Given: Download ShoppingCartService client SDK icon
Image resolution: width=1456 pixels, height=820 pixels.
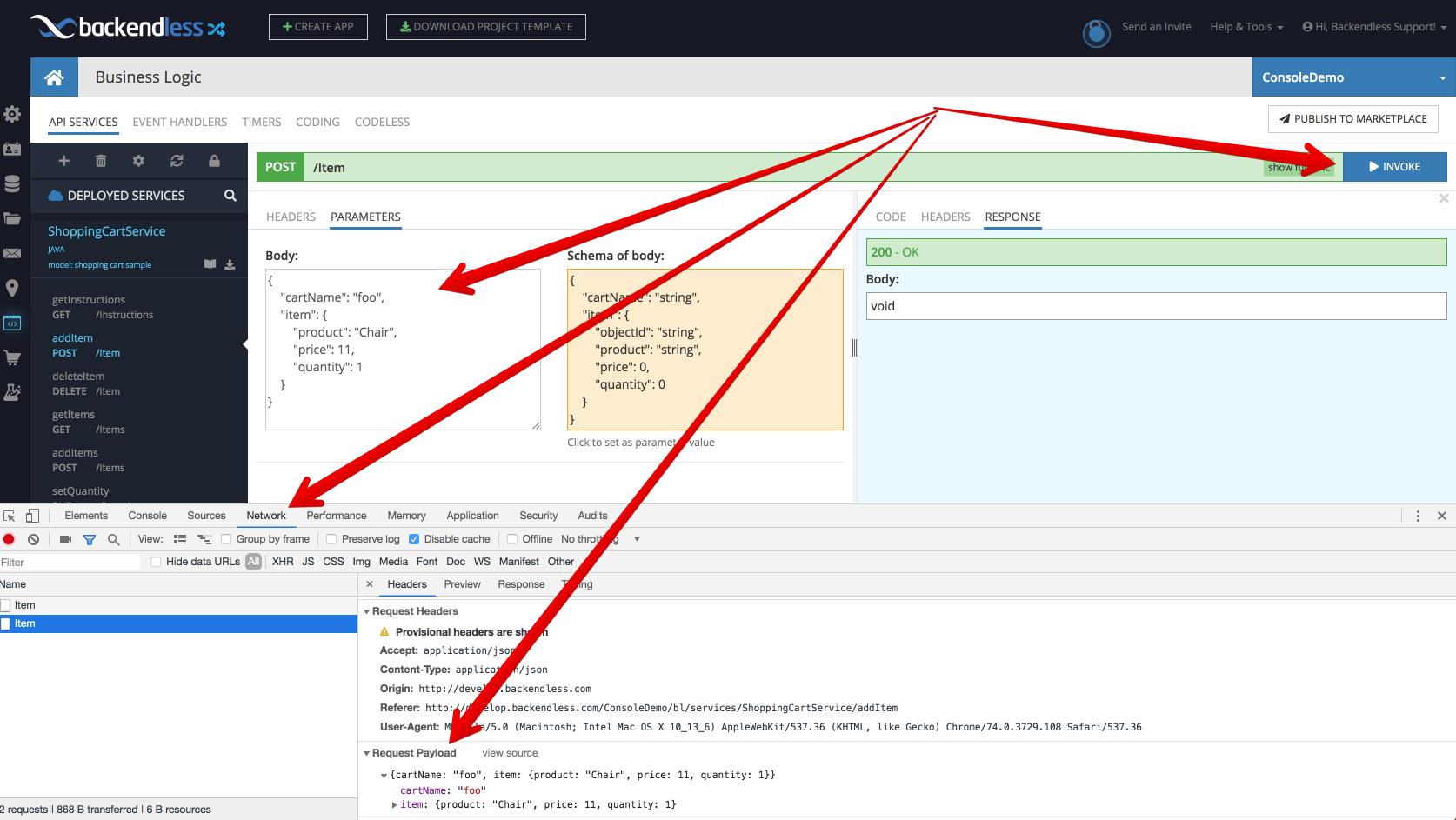Looking at the screenshot, I should tap(230, 264).
